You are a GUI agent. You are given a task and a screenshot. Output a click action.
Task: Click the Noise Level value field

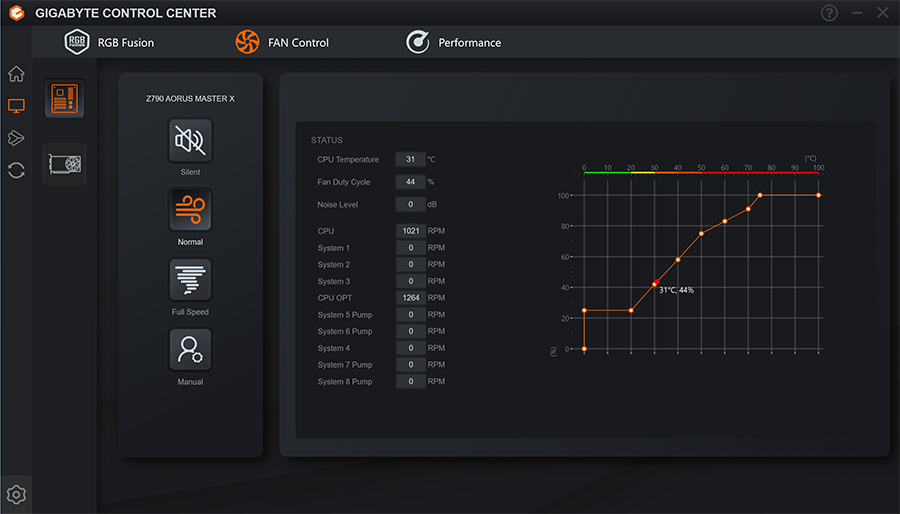pos(410,204)
